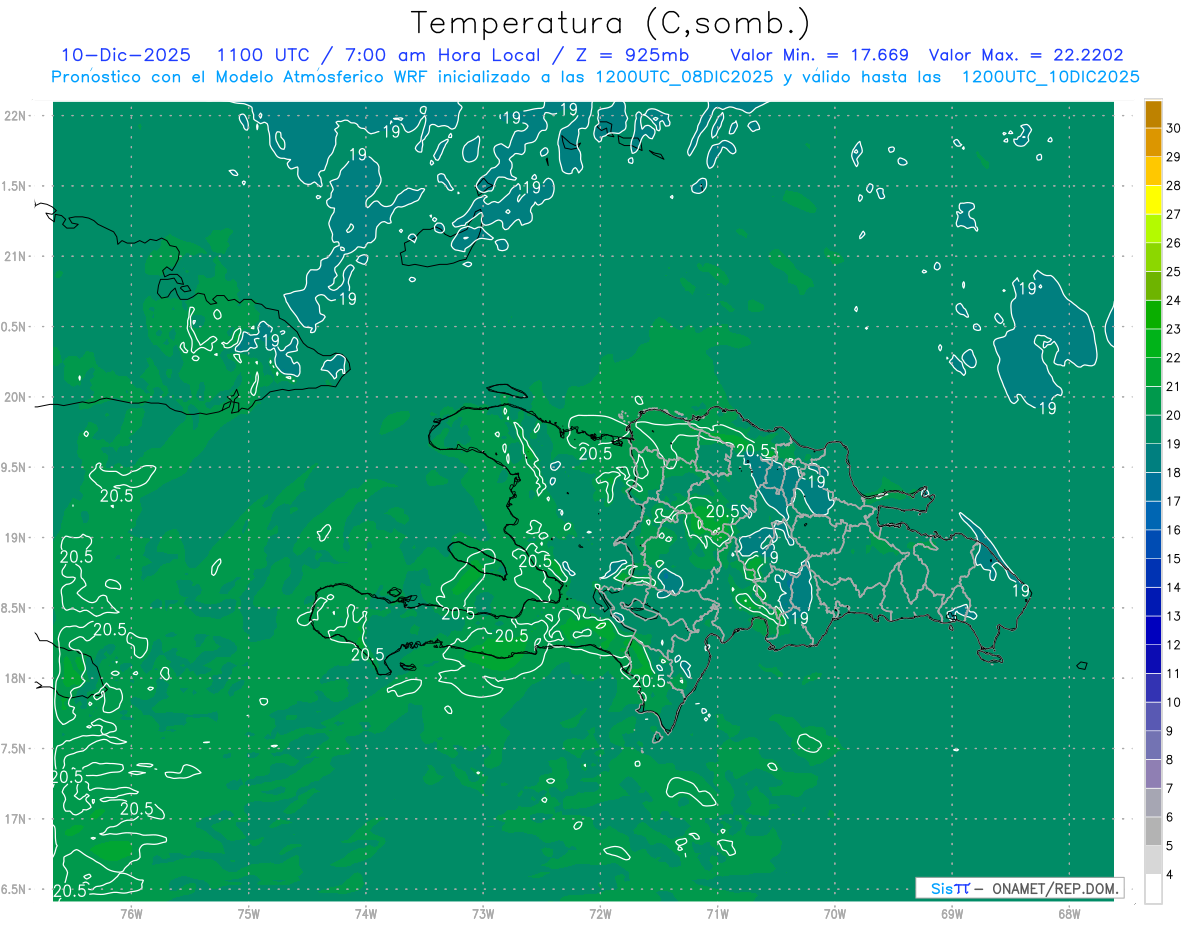Click color scale label "6"
The width and height of the screenshot is (1200, 927).
tap(1172, 817)
